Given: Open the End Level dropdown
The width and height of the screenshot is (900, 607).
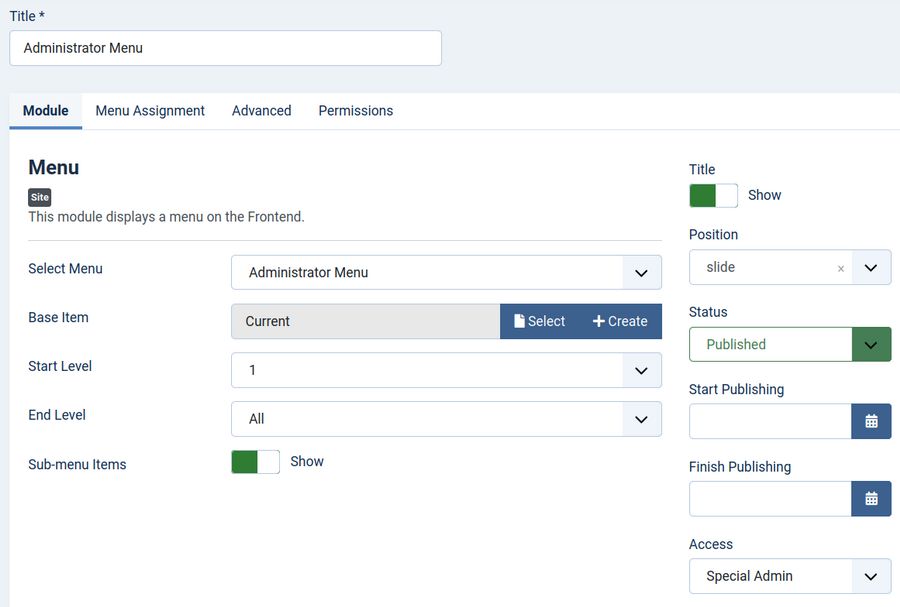Looking at the screenshot, I should click(641, 419).
